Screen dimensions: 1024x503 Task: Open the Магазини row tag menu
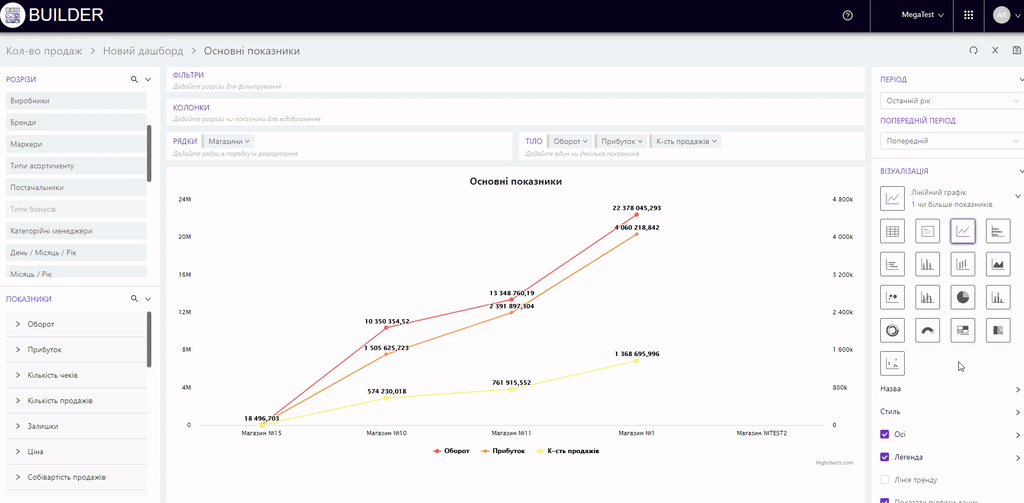(x=229, y=141)
